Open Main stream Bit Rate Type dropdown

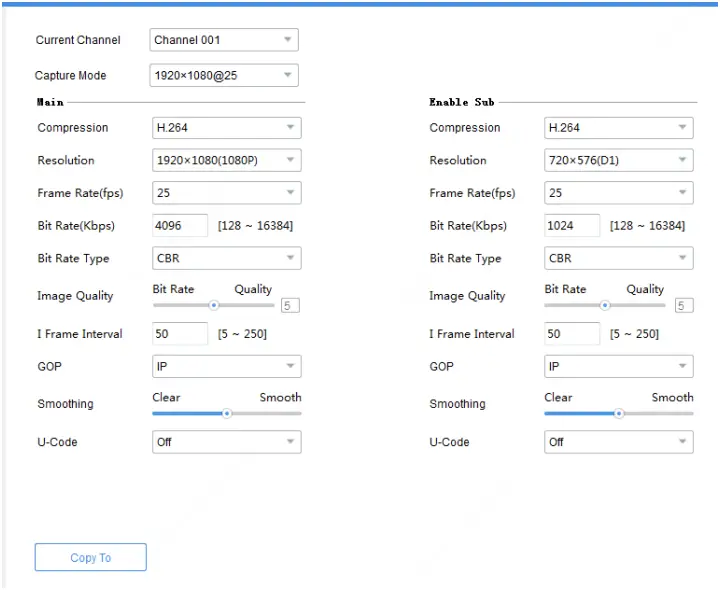point(226,258)
